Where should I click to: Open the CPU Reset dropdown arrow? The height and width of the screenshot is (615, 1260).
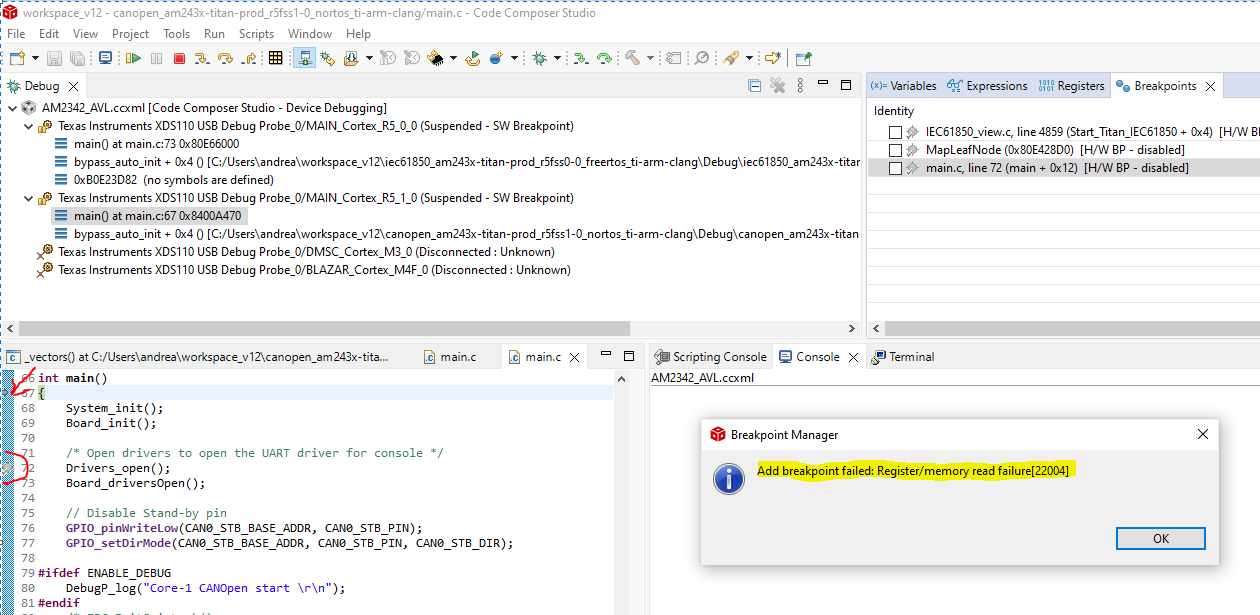(x=453, y=58)
